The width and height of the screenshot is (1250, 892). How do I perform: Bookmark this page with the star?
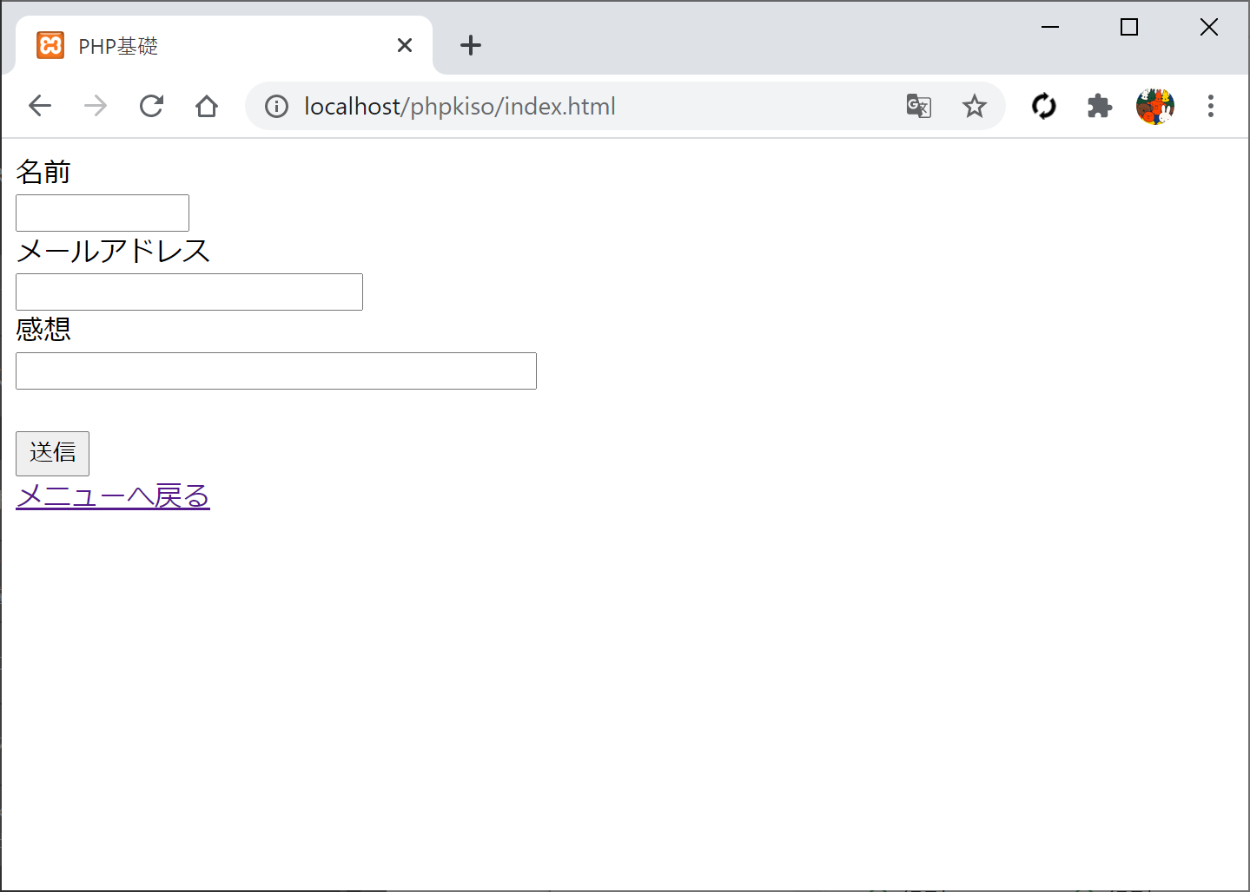[x=974, y=106]
